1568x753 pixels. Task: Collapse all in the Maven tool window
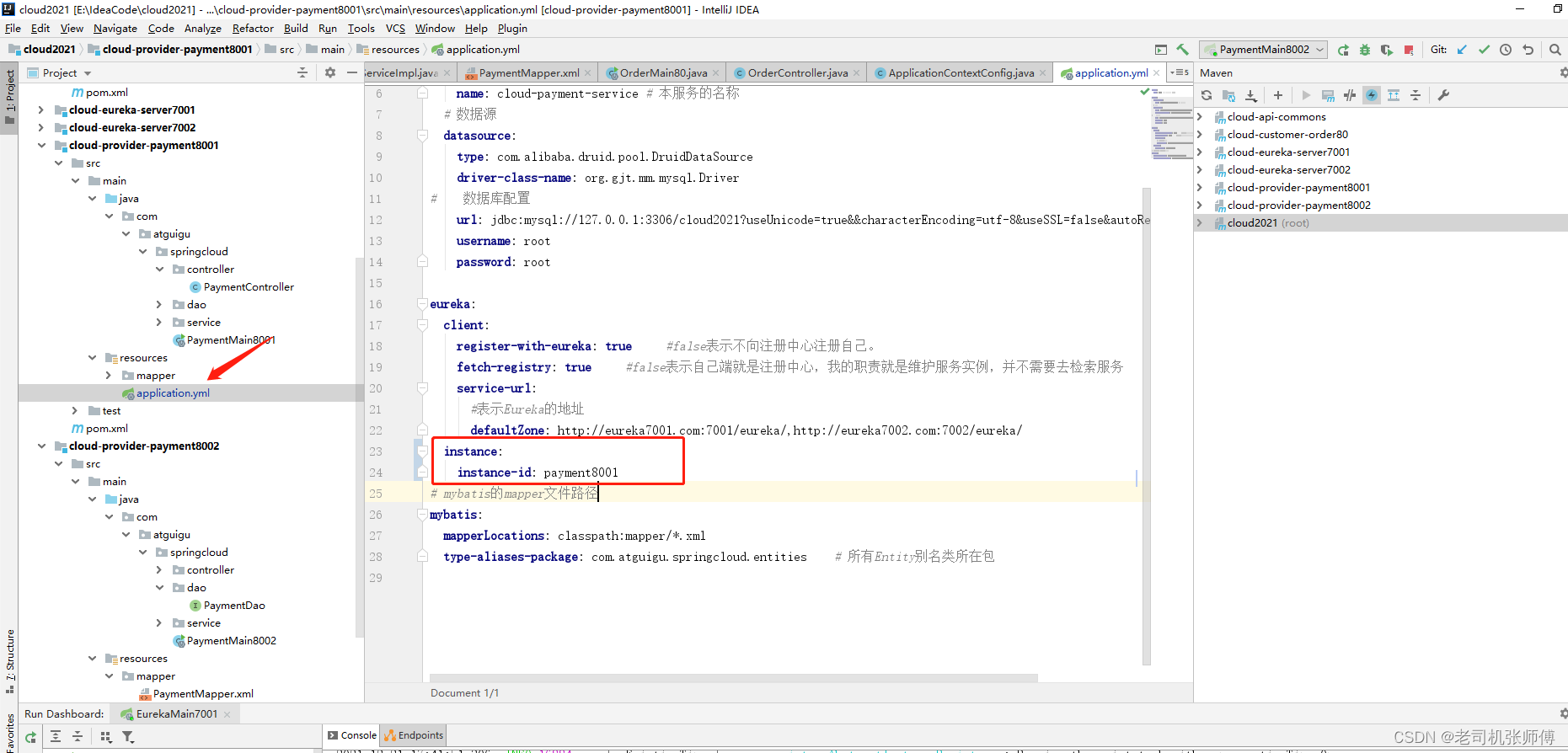click(1415, 95)
